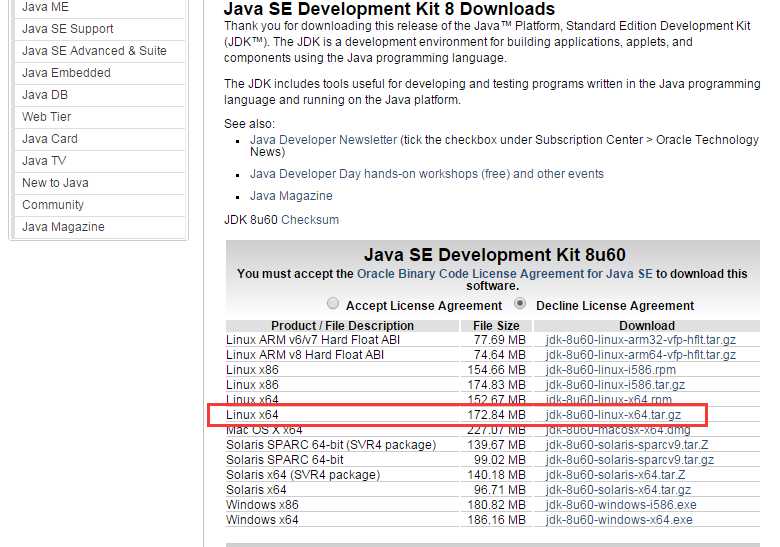Download jdk-8u60-linux-arm64-vfp-hflt.tar.gz
Image resolution: width=780 pixels, height=547 pixels.
pyautogui.click(x=640, y=355)
